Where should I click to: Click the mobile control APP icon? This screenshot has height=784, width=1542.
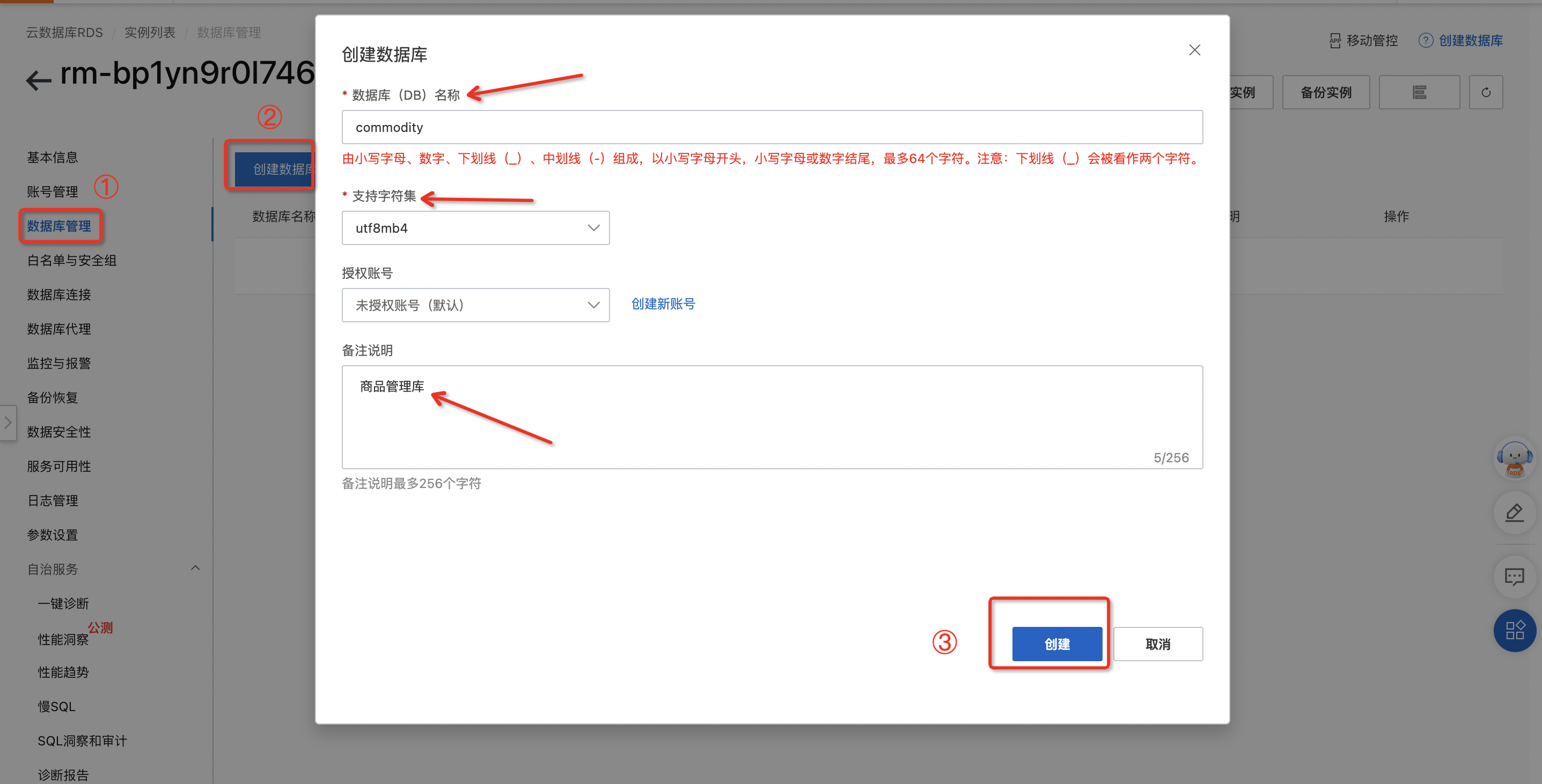click(1335, 41)
